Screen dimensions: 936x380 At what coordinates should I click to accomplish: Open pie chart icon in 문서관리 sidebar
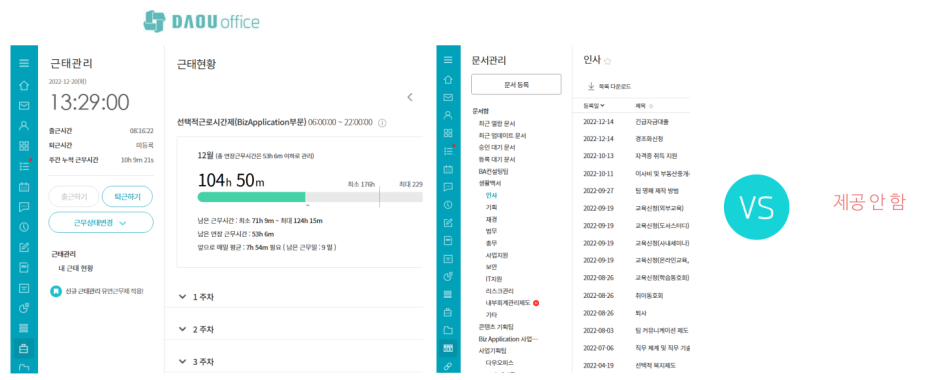click(448, 276)
